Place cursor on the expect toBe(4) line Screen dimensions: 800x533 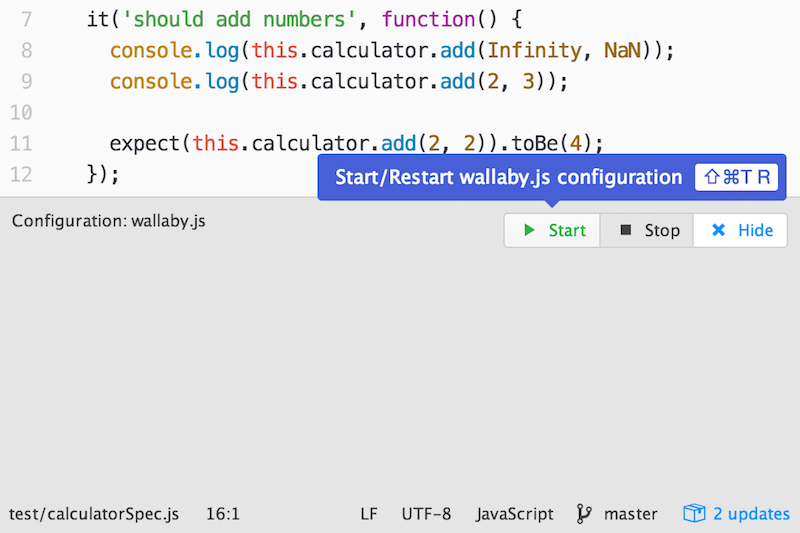(356, 143)
